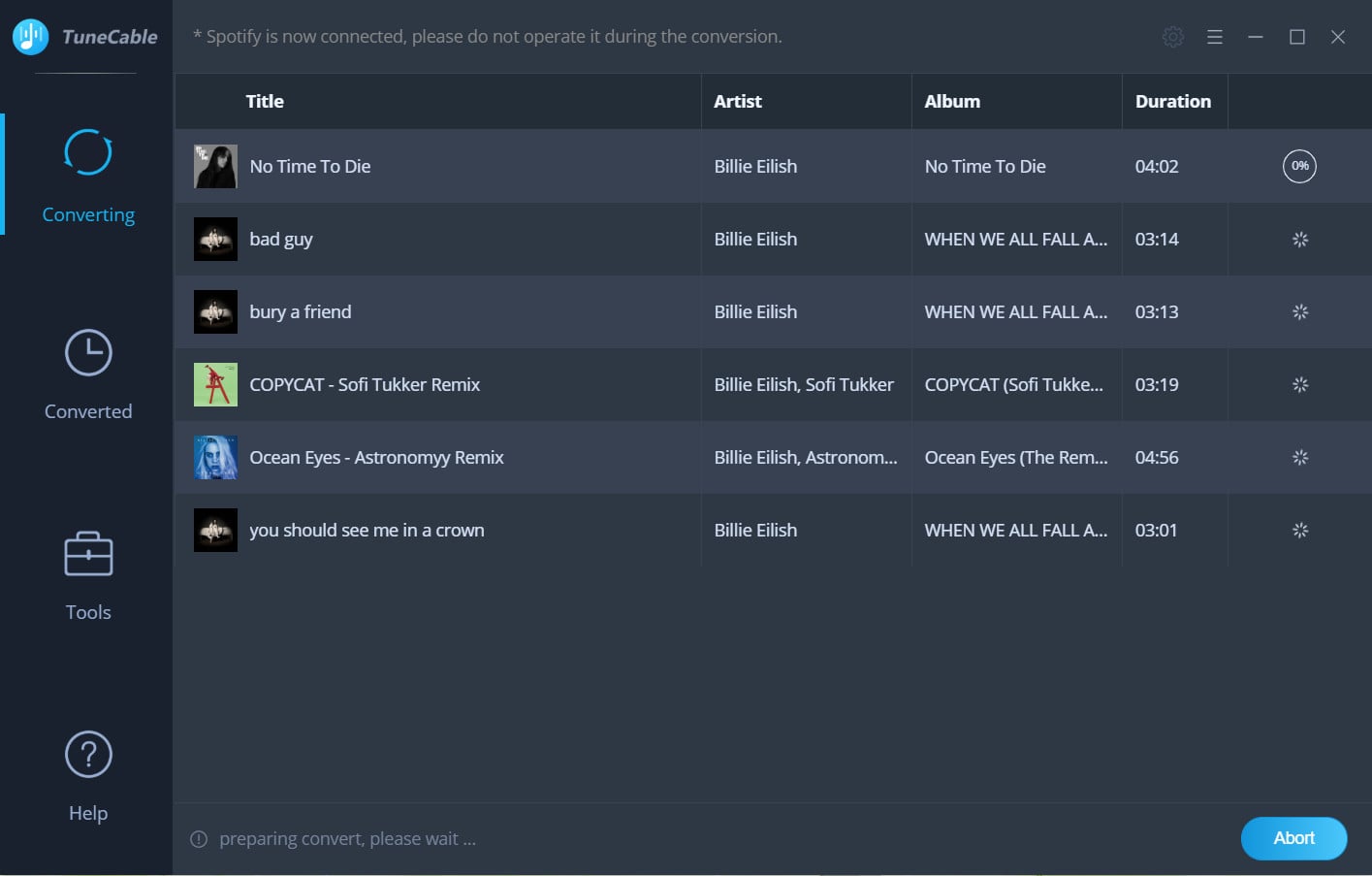This screenshot has width=1372, height=876.
Task: Click artist 'Billie Eilish, Sofi Tukker'
Action: point(804,384)
